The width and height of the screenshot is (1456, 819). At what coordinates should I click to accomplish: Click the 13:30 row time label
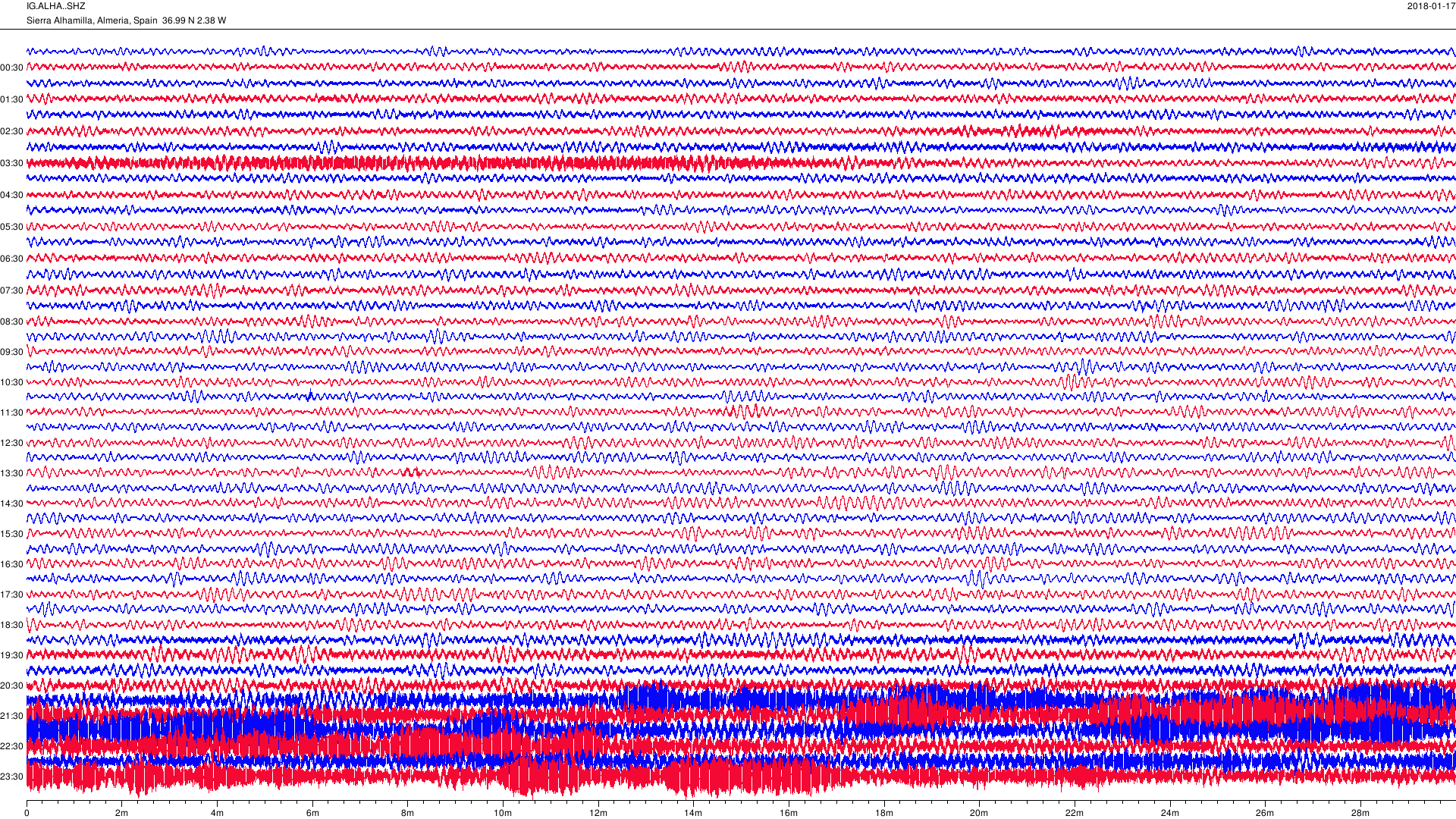pos(11,473)
